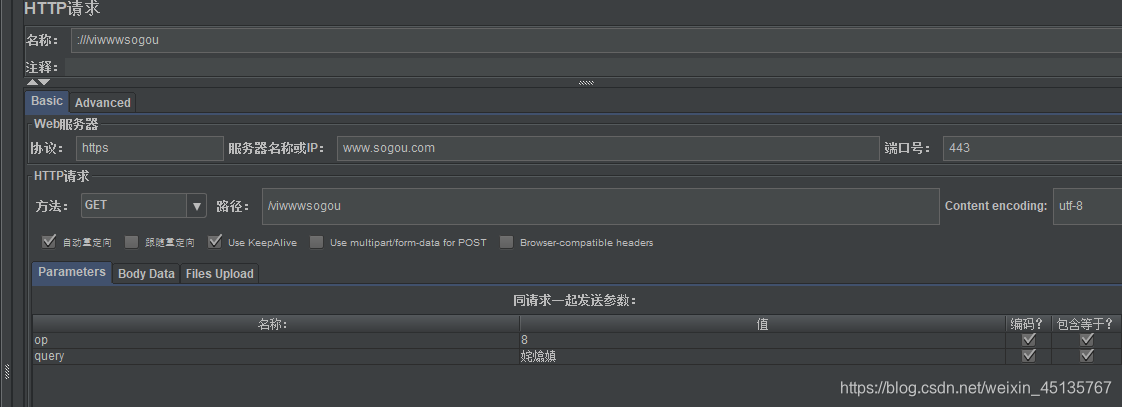Toggle 编码 checkbox in the query row
Viewport: 1122px width, 407px height.
tap(1029, 355)
